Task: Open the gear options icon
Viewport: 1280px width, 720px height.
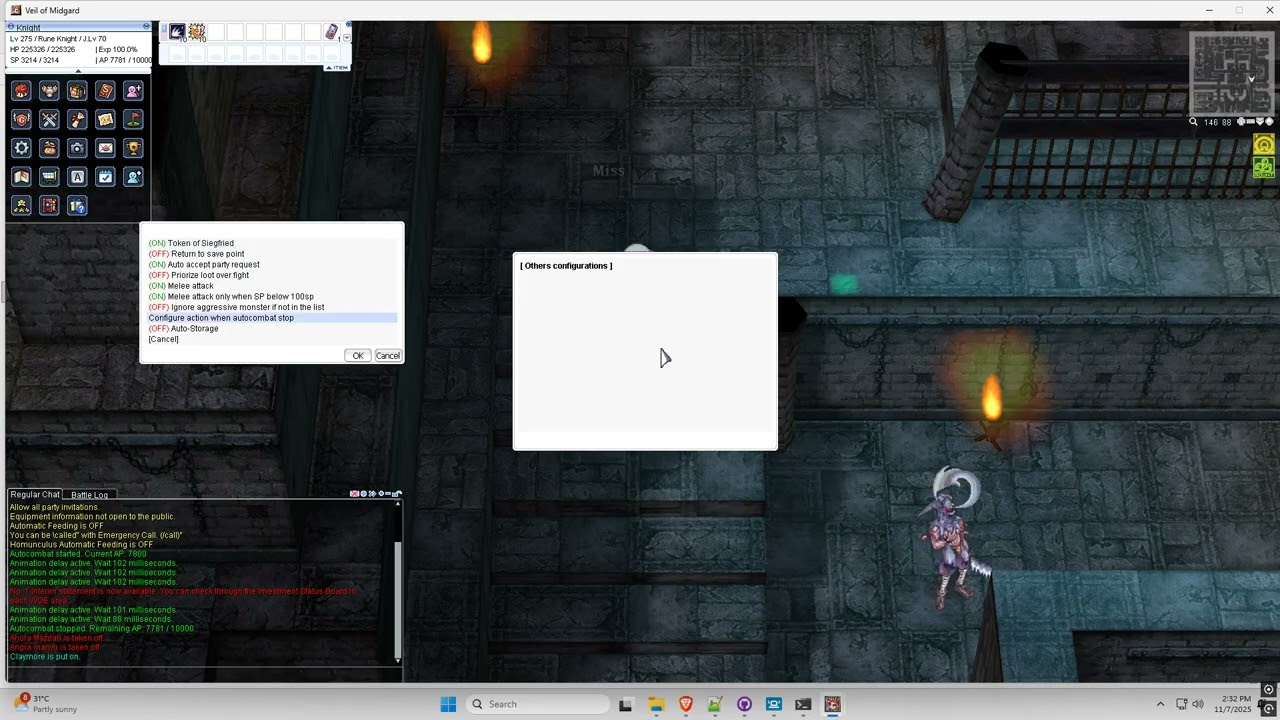Action: [x=21, y=148]
